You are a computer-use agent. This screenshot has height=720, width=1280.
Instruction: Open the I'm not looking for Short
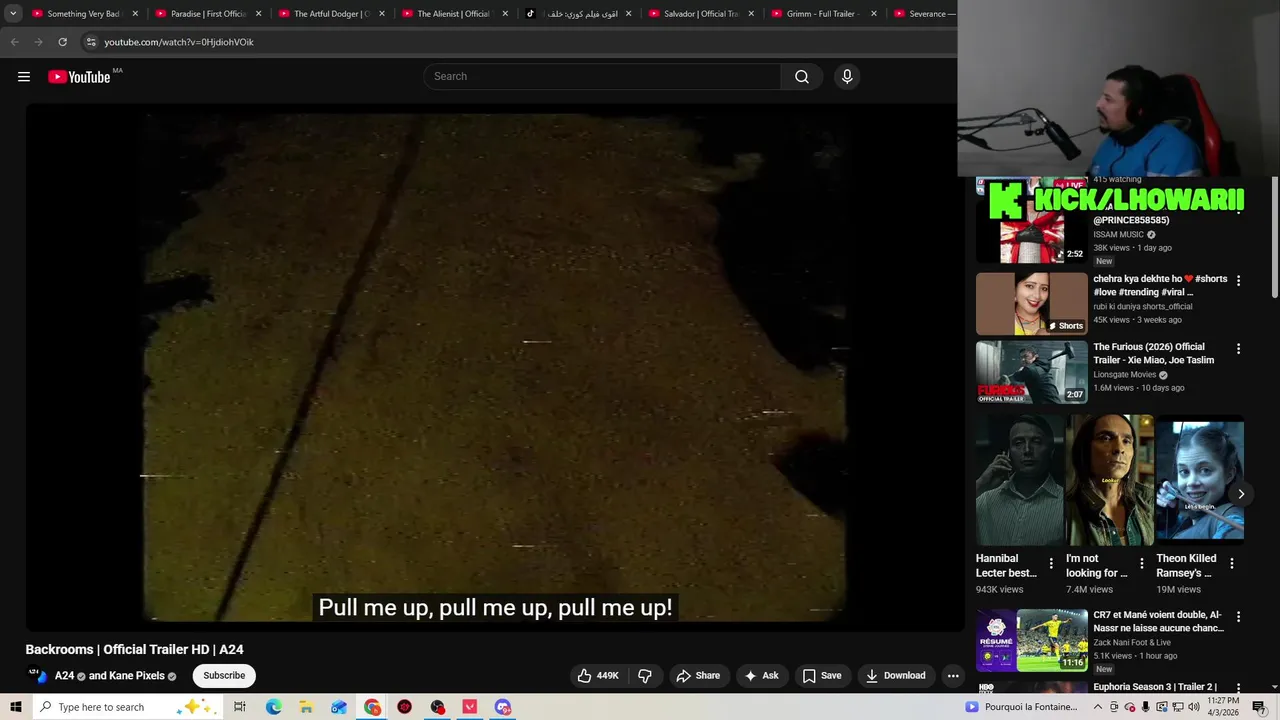[x=1109, y=480]
